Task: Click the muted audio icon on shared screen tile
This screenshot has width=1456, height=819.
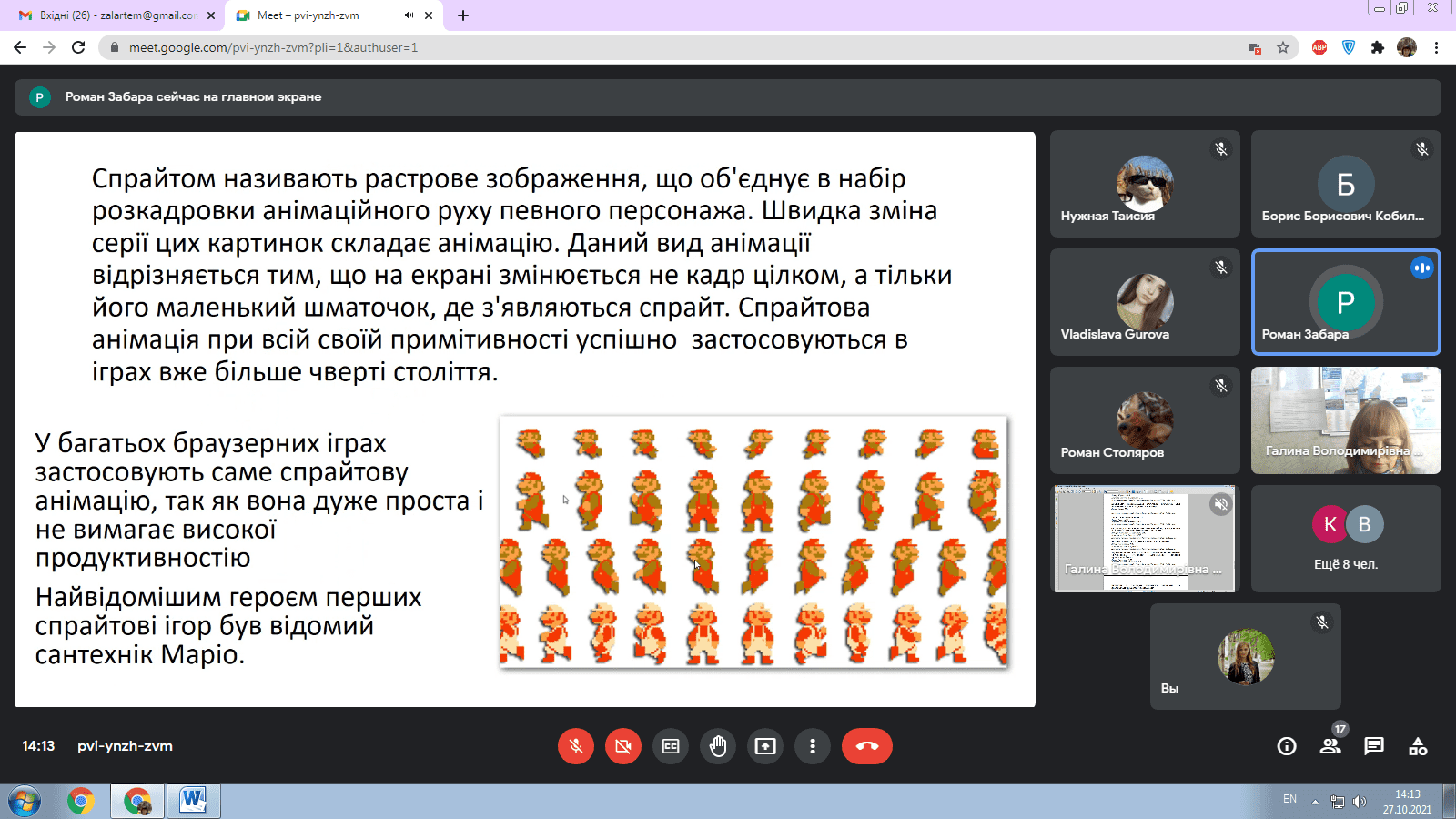Action: click(x=1221, y=504)
